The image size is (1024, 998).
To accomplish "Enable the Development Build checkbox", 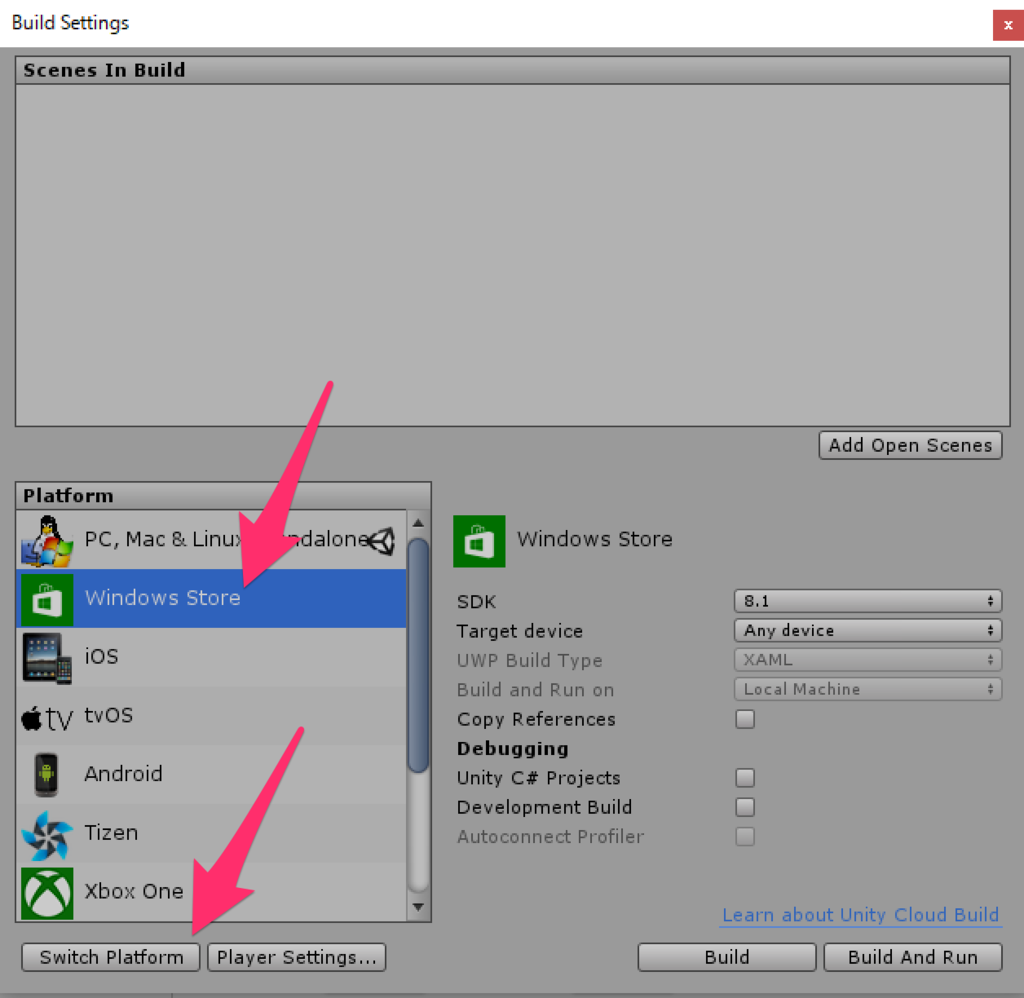I will click(744, 807).
